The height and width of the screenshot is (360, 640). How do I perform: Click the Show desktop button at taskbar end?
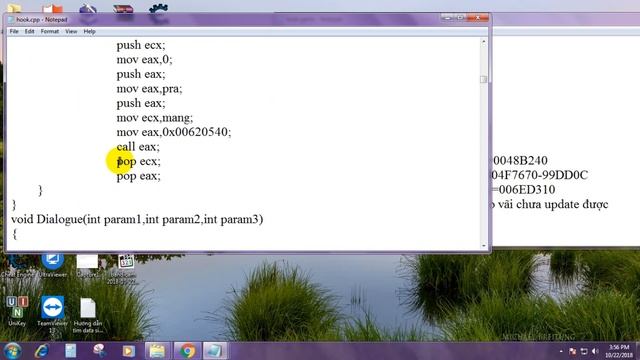[637, 351]
